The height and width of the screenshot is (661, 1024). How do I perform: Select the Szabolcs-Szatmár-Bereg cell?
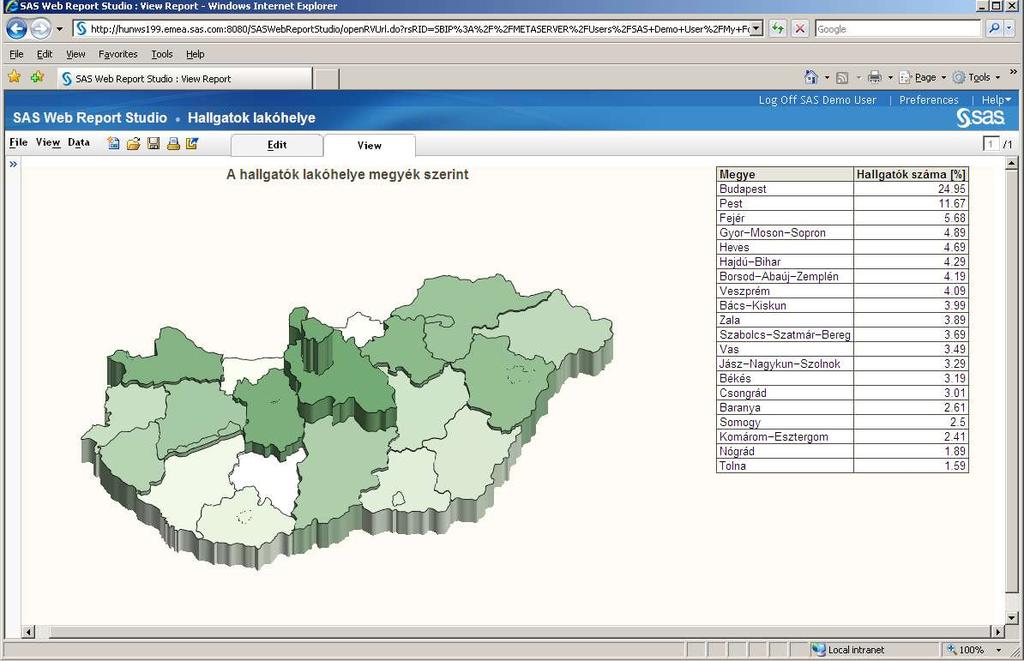(x=785, y=334)
